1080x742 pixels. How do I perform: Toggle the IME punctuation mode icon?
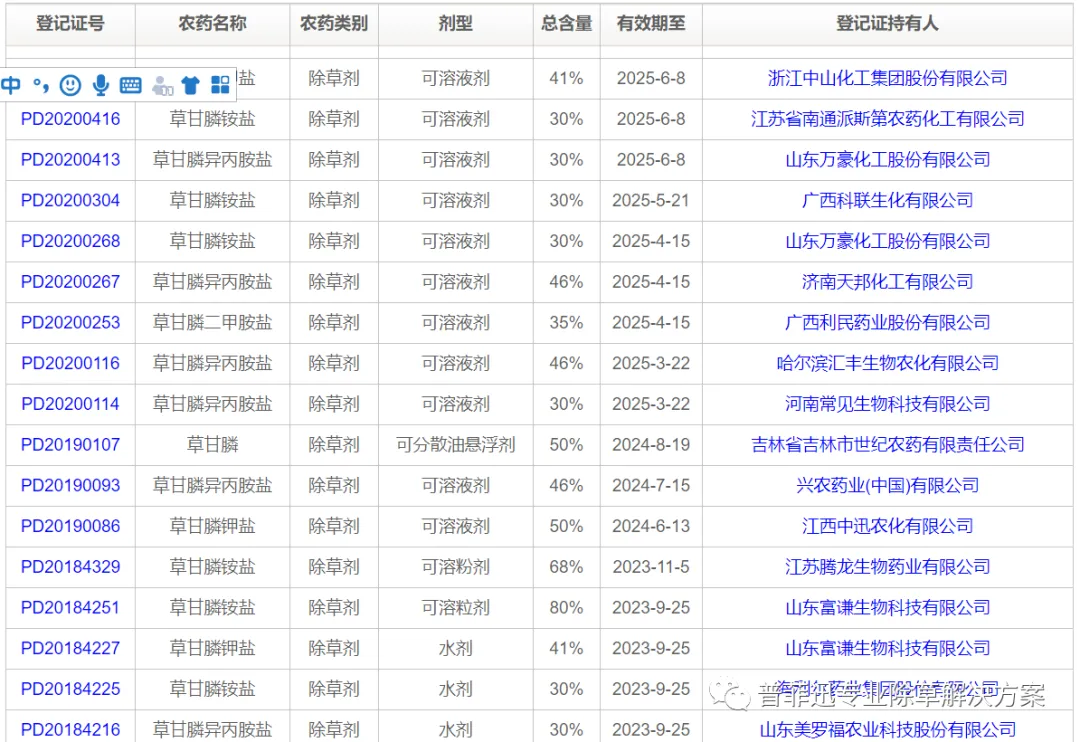pyautogui.click(x=41, y=85)
